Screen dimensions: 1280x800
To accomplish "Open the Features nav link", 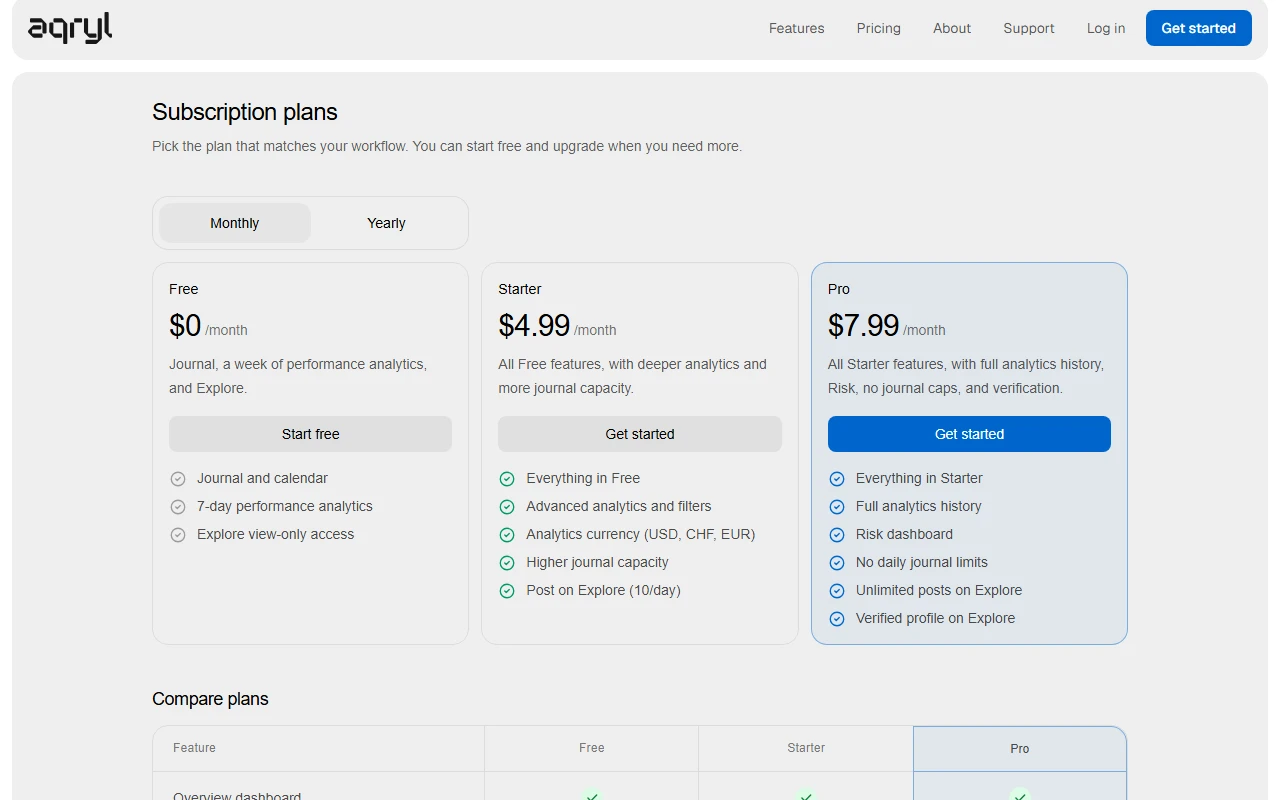I will click(796, 28).
